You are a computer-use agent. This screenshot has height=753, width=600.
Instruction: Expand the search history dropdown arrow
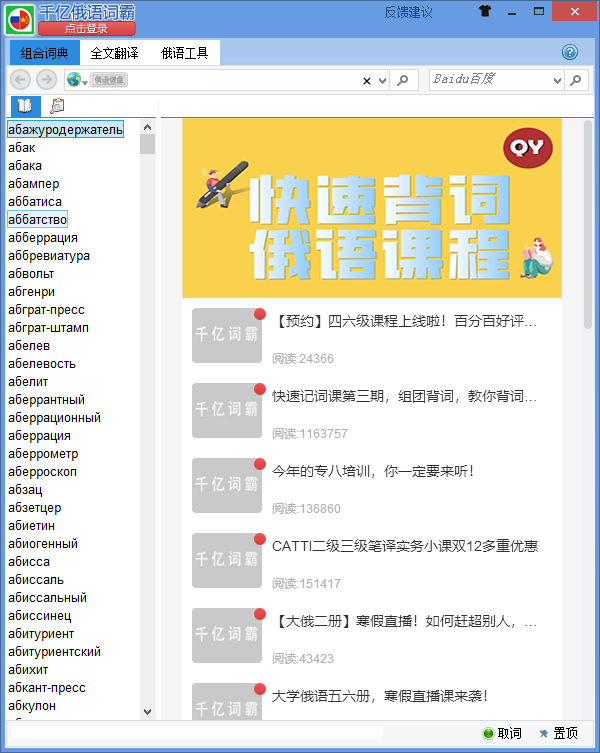click(x=382, y=81)
